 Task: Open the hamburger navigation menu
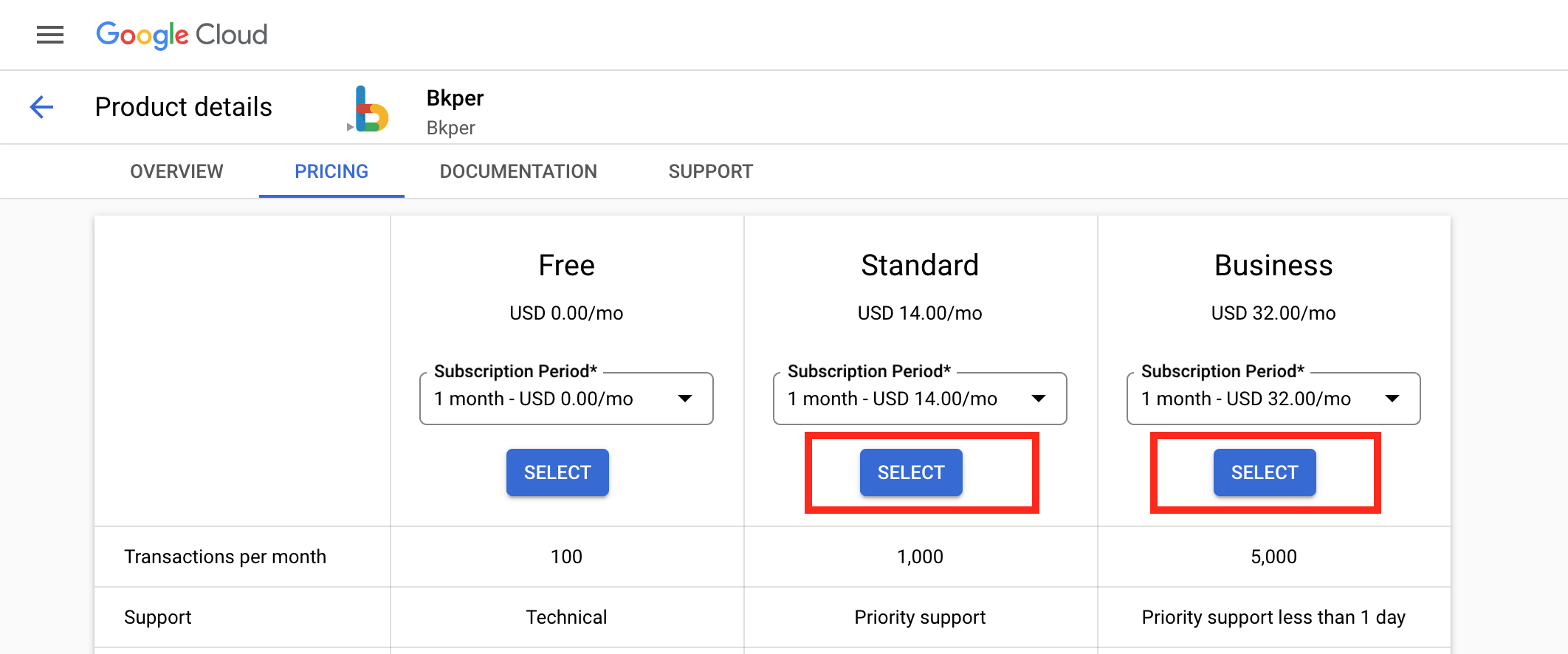pos(50,35)
